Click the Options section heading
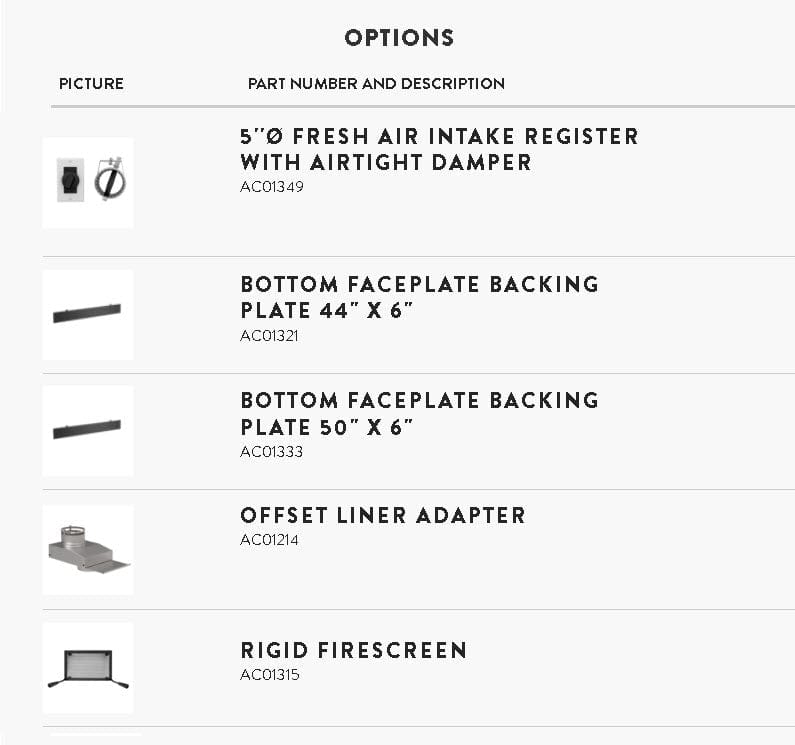 (400, 38)
